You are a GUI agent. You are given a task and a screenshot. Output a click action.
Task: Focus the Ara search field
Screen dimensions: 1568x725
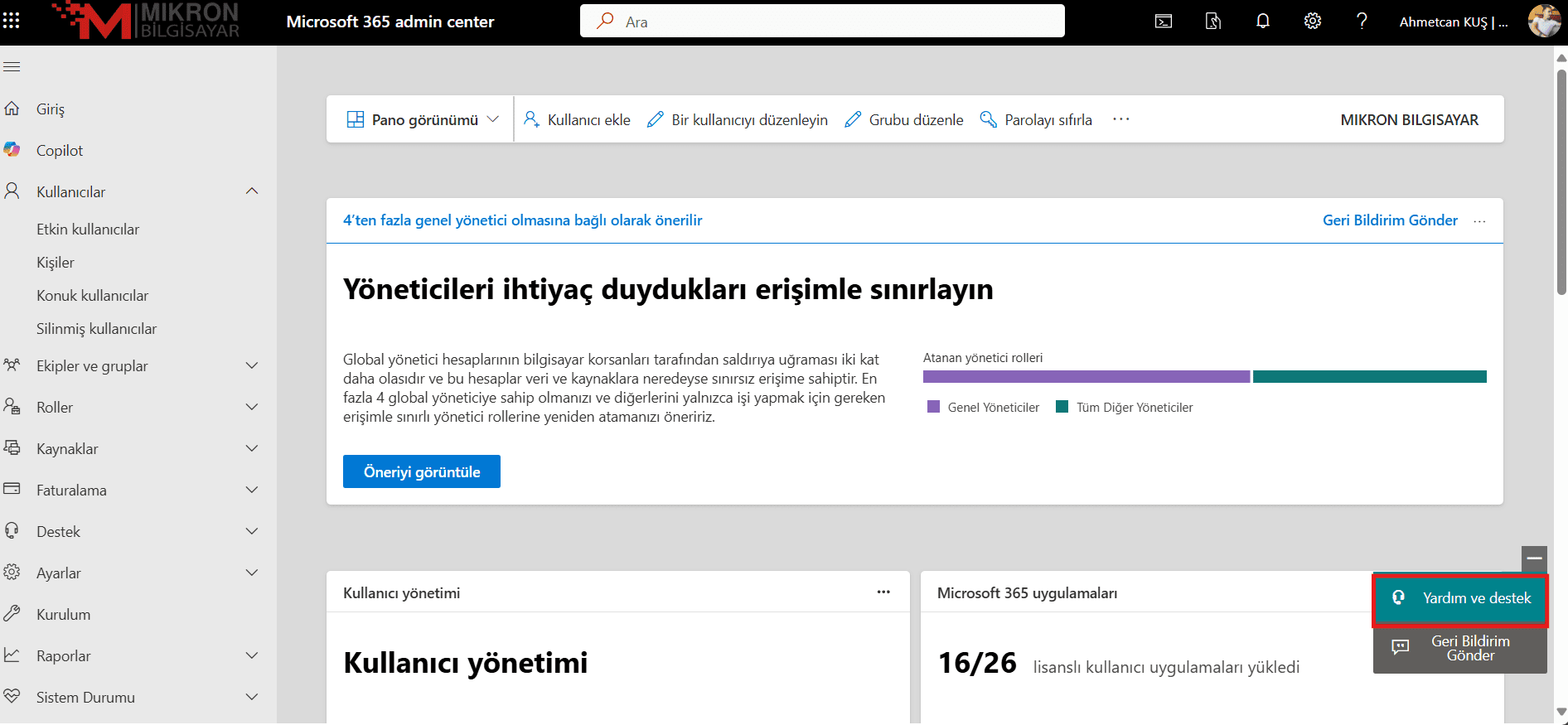point(822,21)
